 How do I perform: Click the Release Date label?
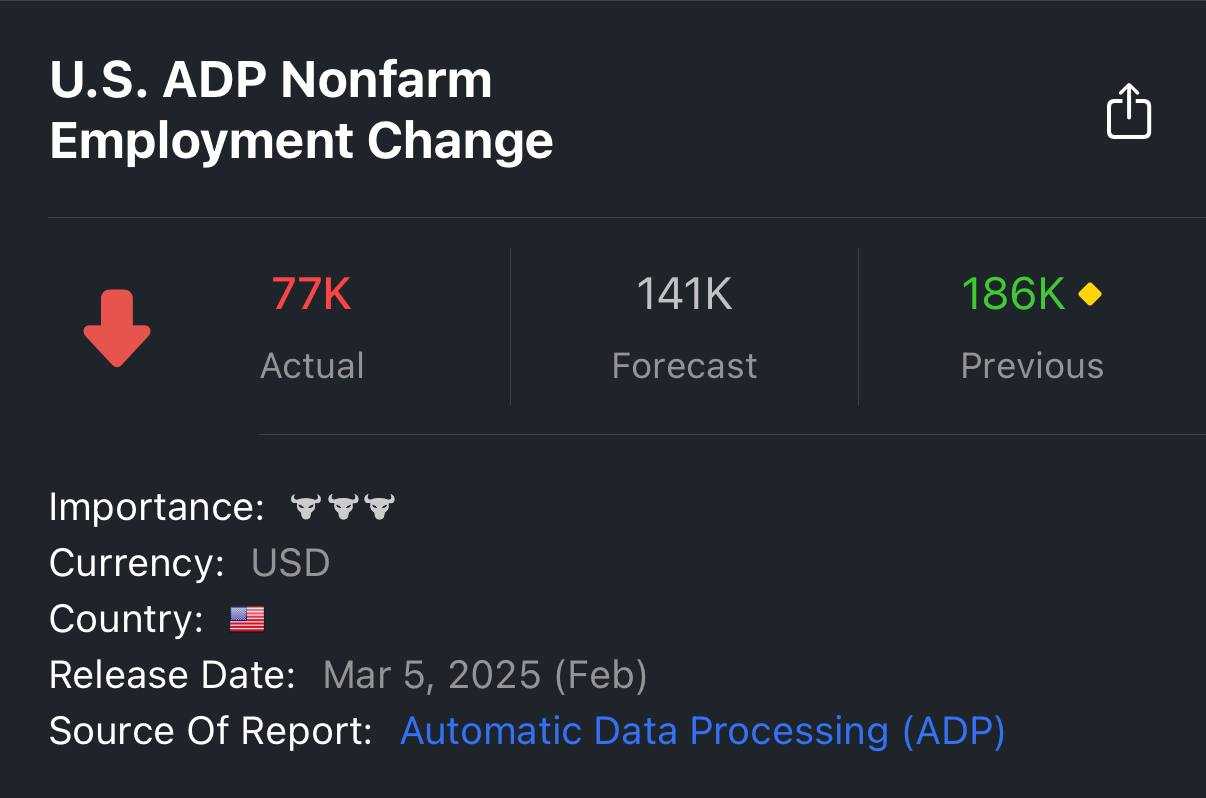(x=172, y=676)
